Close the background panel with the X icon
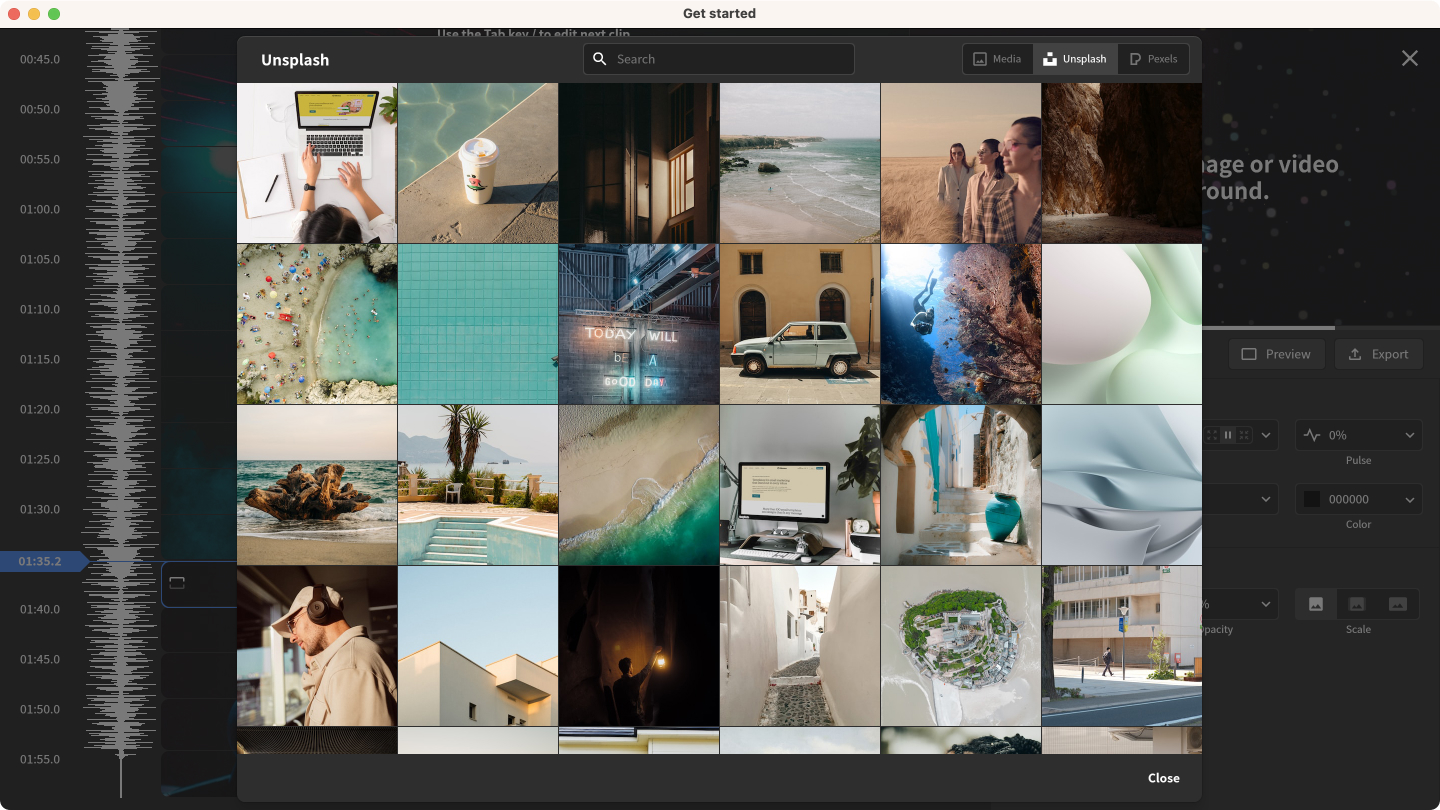The width and height of the screenshot is (1440, 810). click(x=1410, y=58)
